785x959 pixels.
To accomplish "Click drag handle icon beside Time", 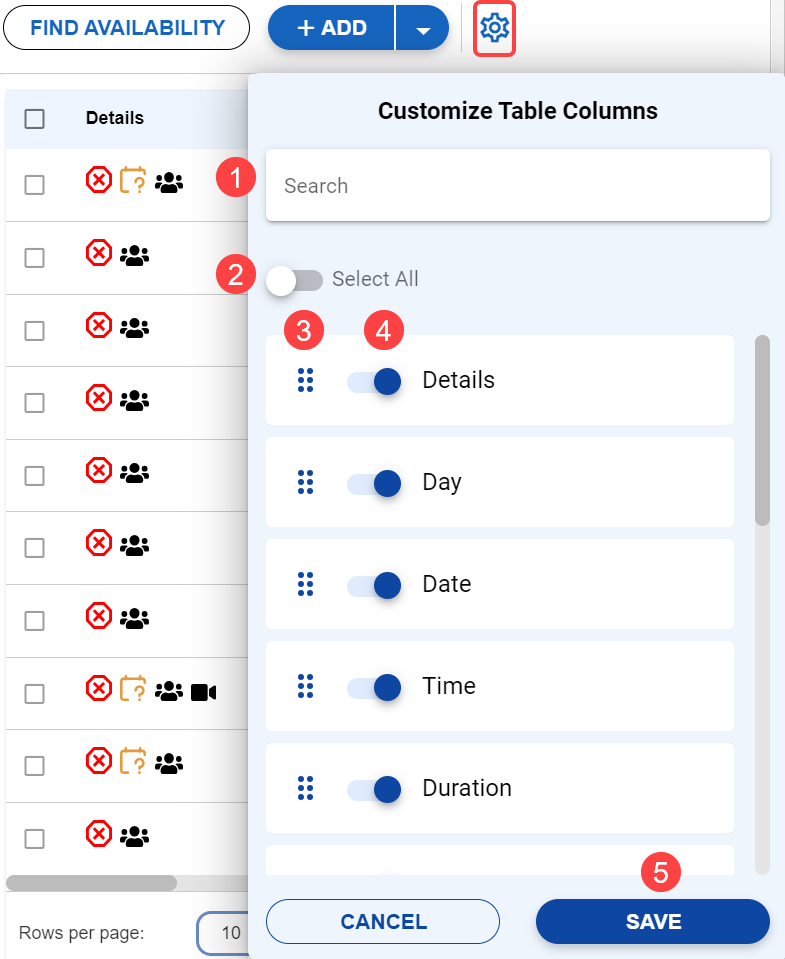I will (306, 687).
